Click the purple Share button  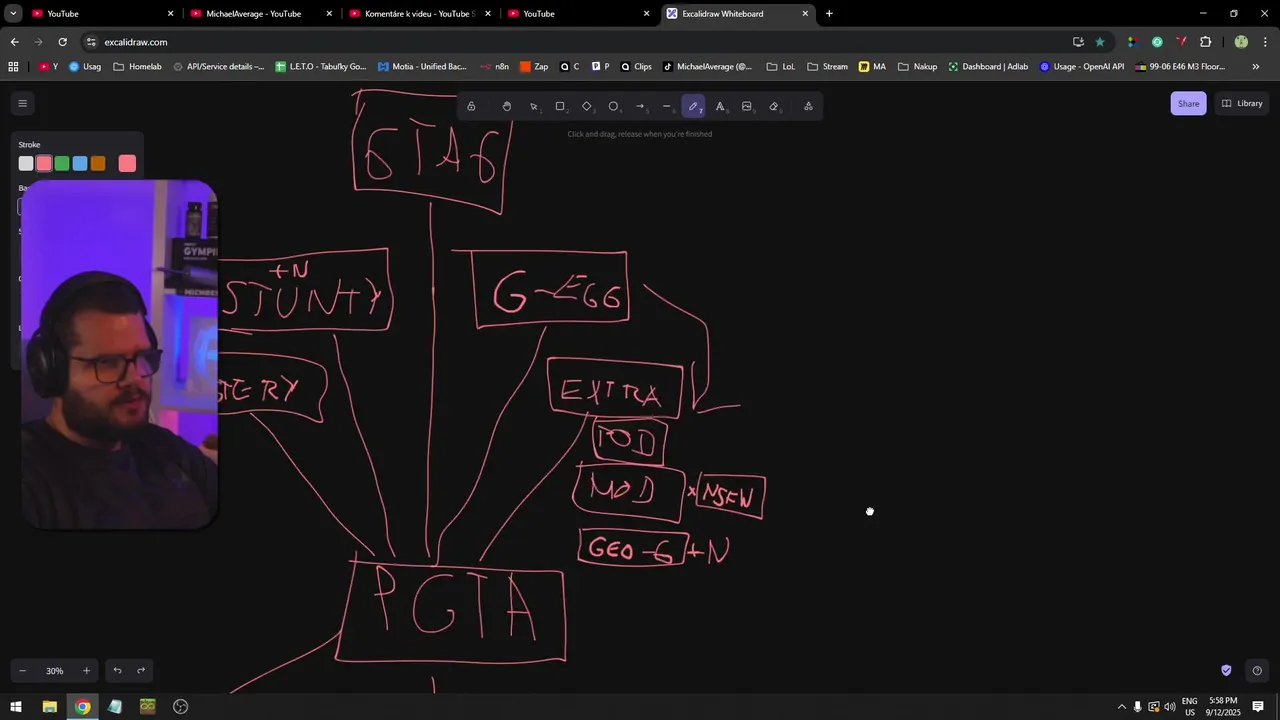1188,103
